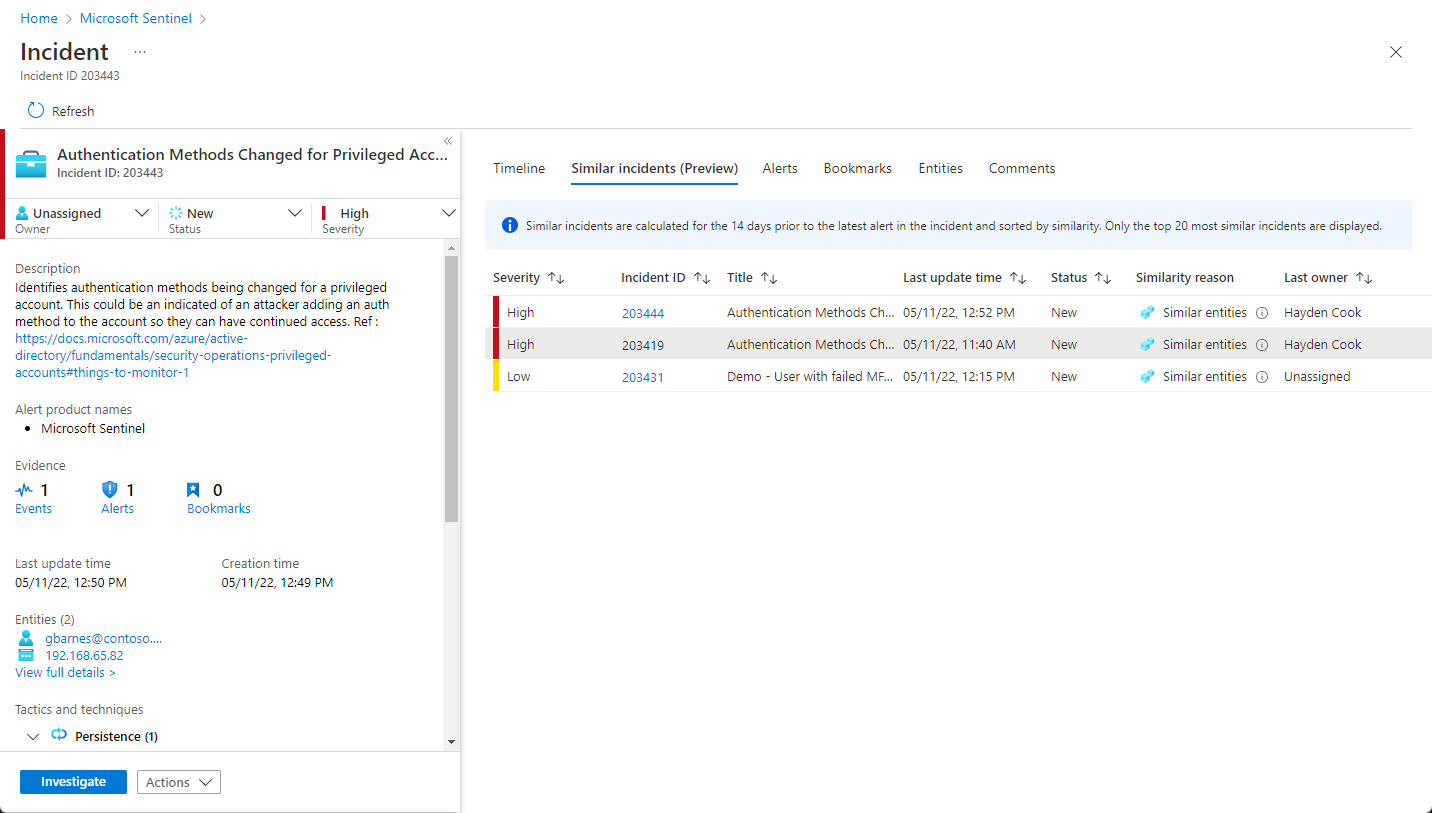Go to Microsoft Sentinel in the breadcrumb

coord(136,18)
